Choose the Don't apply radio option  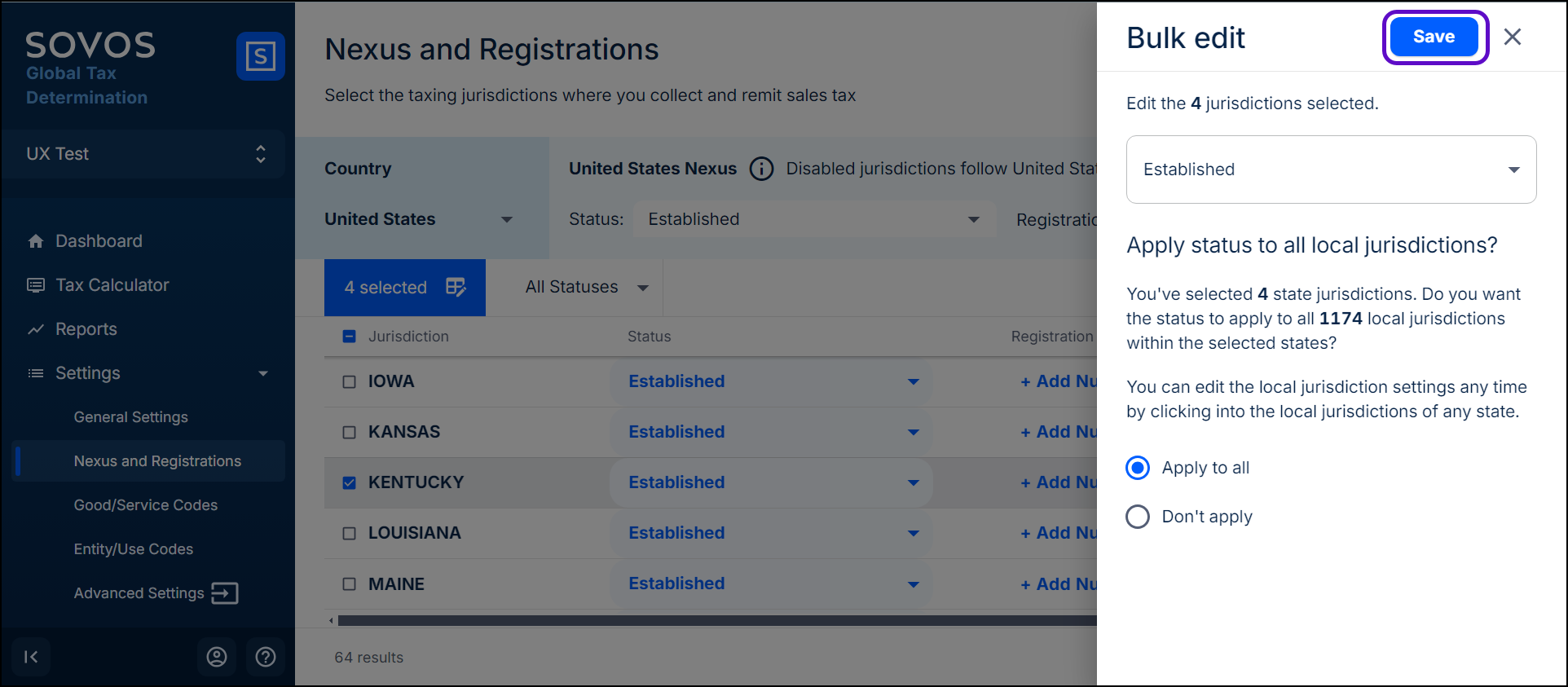pos(1138,517)
